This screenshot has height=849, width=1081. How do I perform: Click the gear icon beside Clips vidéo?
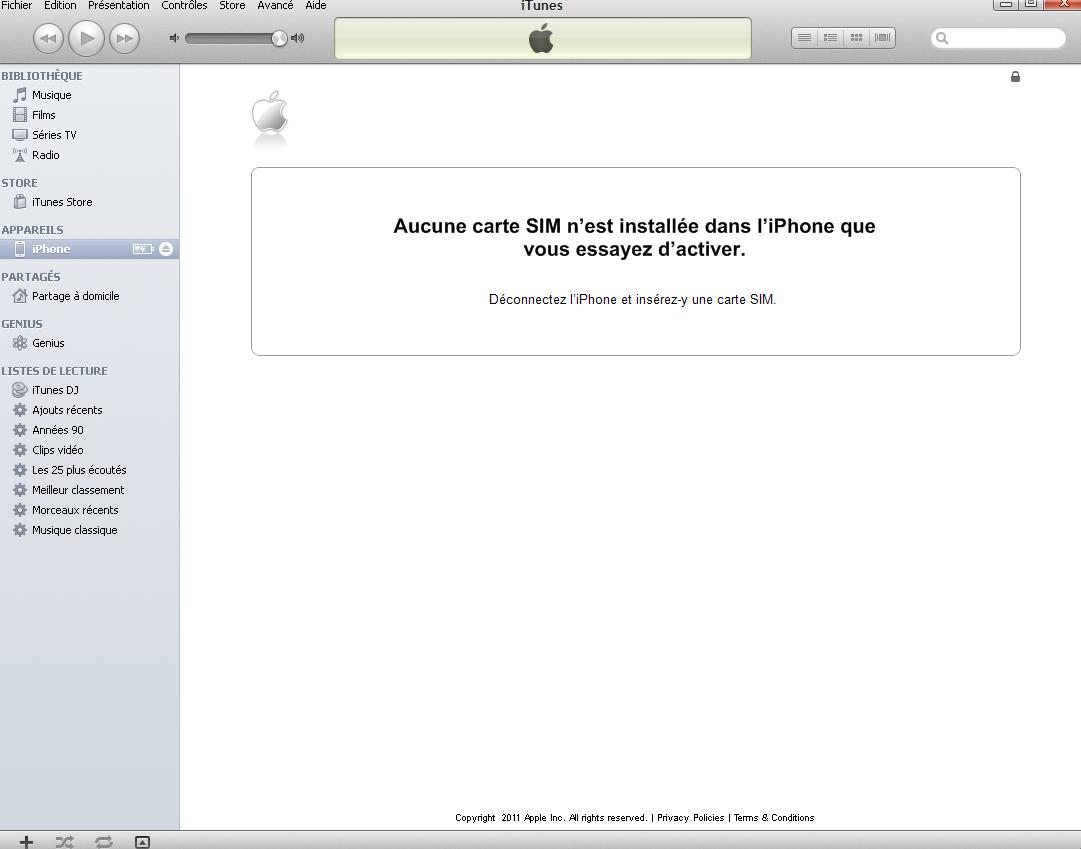pyautogui.click(x=20, y=450)
